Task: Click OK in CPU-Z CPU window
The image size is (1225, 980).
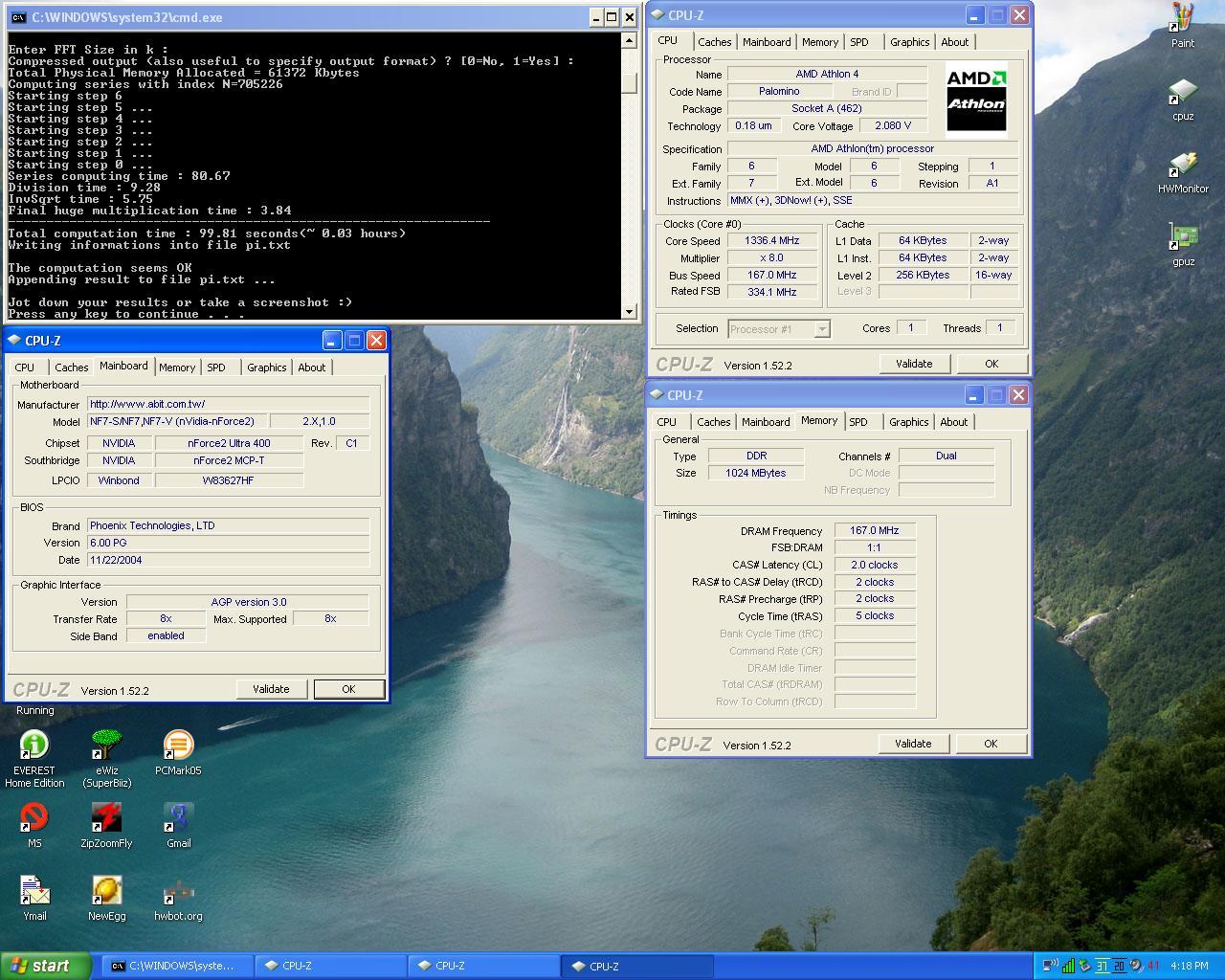Action: (991, 364)
